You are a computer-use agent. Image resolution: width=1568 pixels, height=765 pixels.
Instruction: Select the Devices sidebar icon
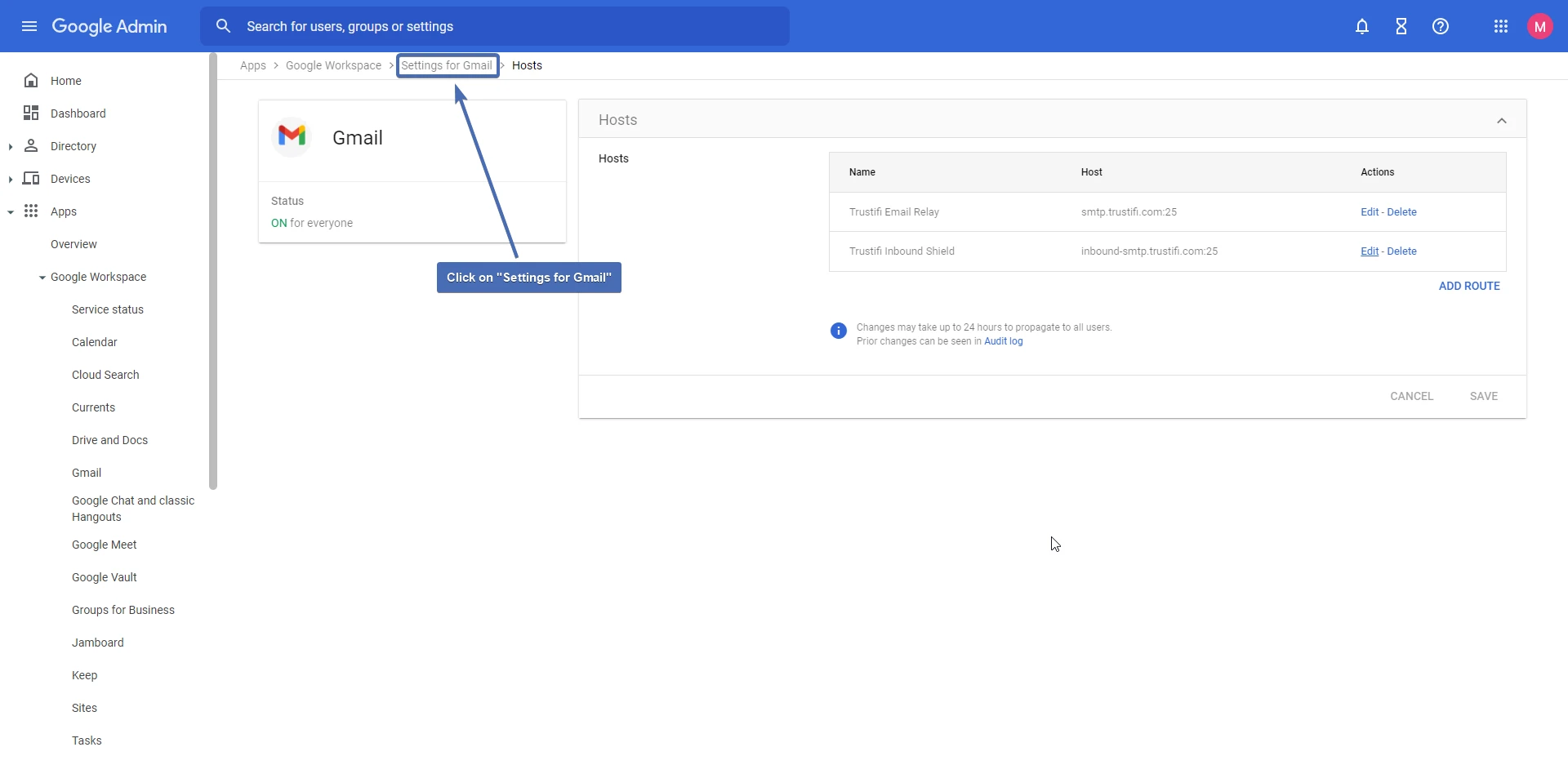coord(30,179)
